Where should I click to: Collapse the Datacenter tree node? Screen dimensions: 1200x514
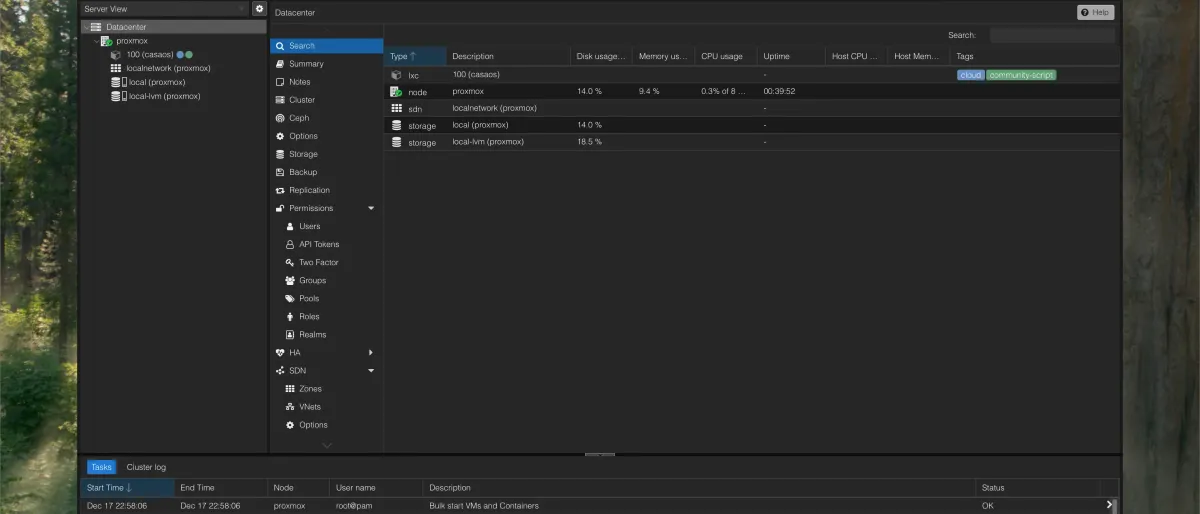click(86, 26)
